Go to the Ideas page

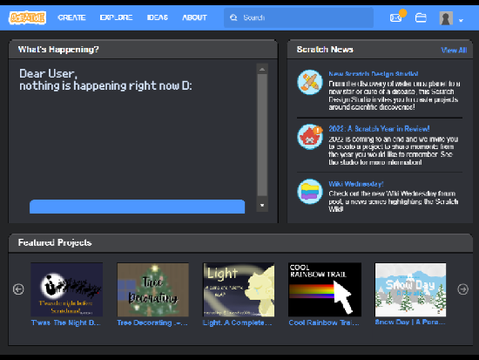tap(157, 18)
